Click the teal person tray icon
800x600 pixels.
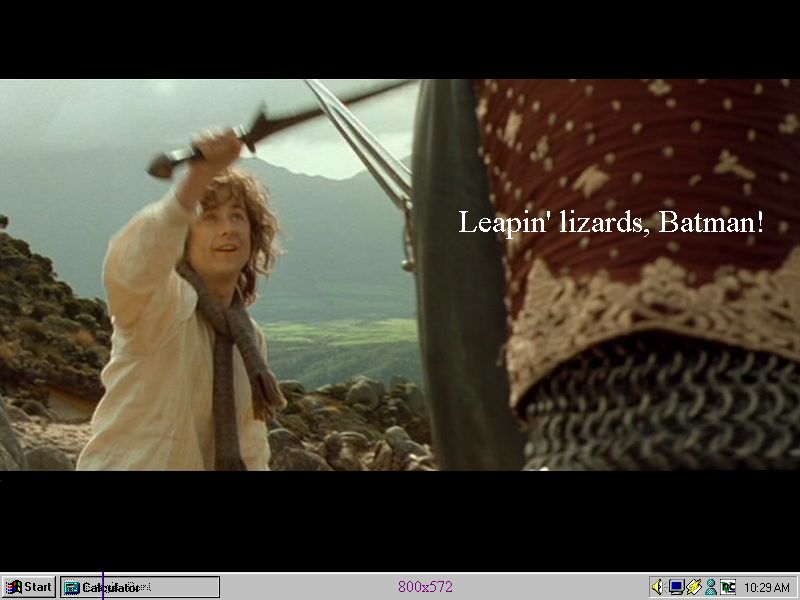[710, 587]
